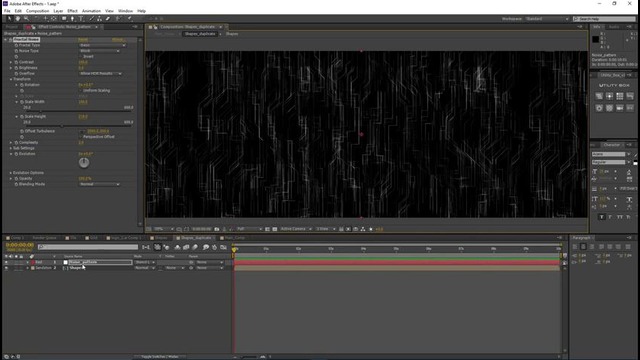Collapse the Transform group
The height and width of the screenshot is (360, 640).
tap(11, 79)
